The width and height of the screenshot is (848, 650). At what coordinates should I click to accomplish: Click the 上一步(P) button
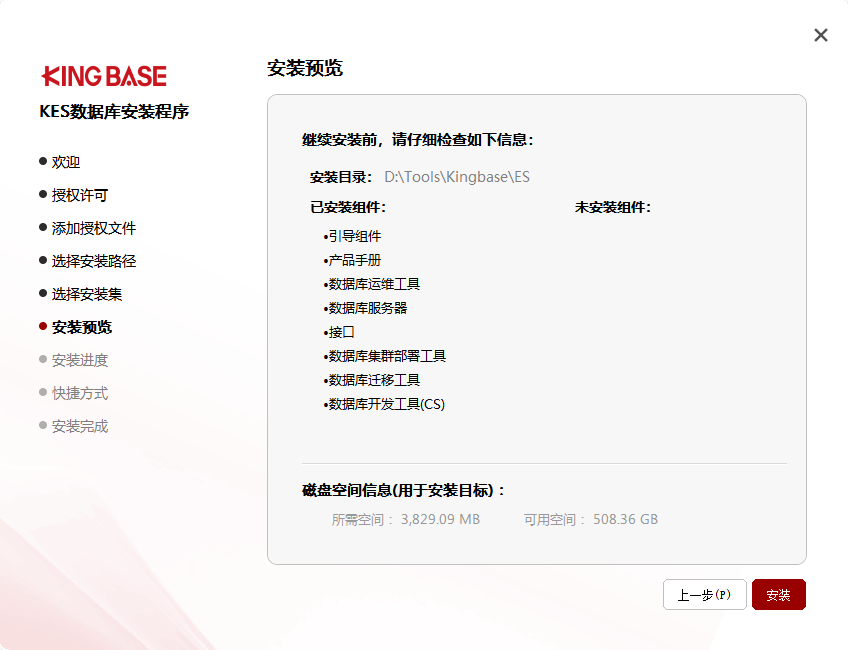(705, 594)
